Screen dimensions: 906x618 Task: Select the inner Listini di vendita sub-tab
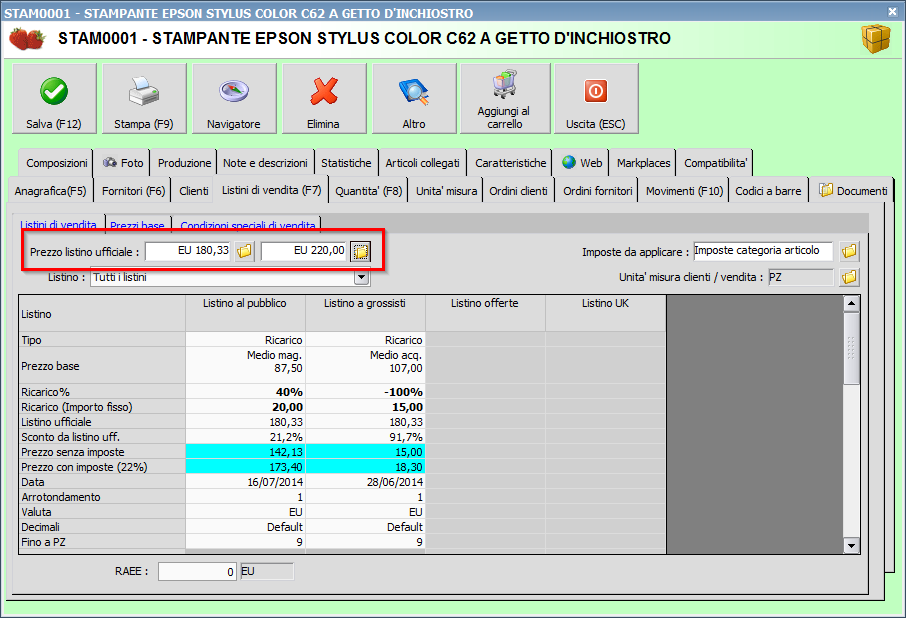58,224
